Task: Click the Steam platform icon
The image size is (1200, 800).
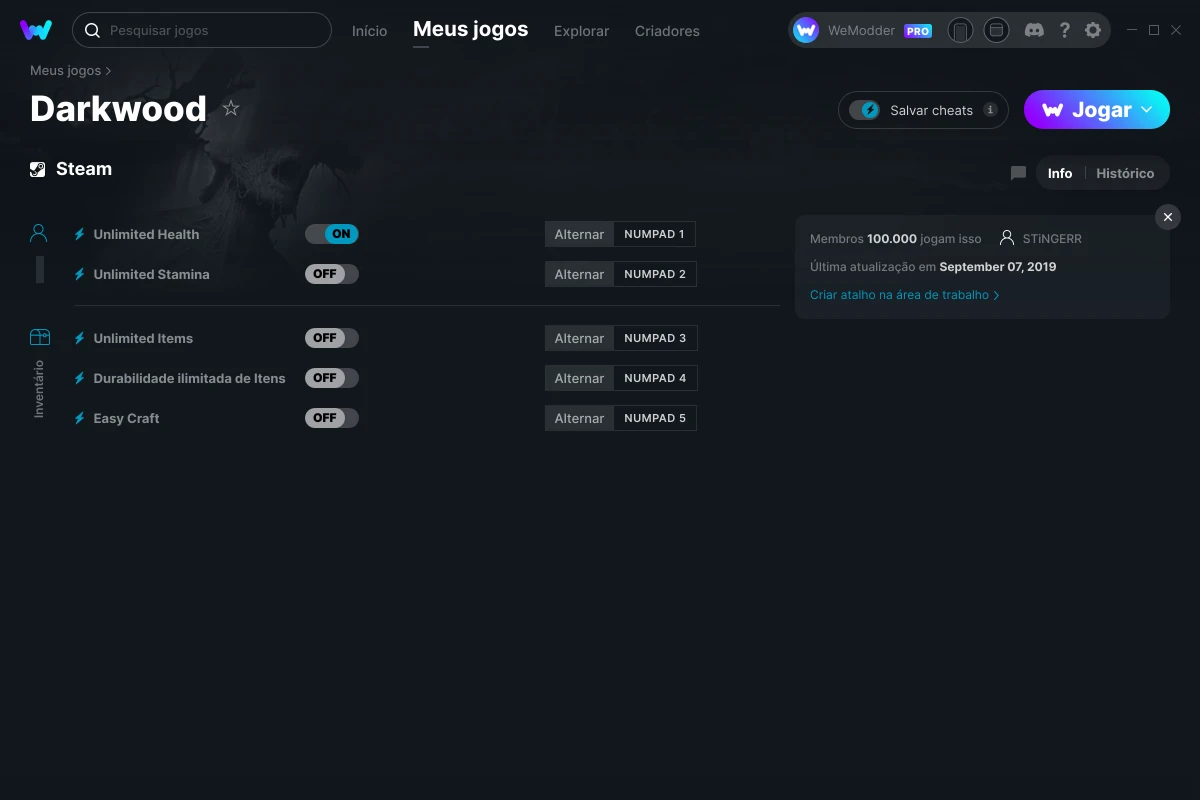Action: tap(38, 169)
